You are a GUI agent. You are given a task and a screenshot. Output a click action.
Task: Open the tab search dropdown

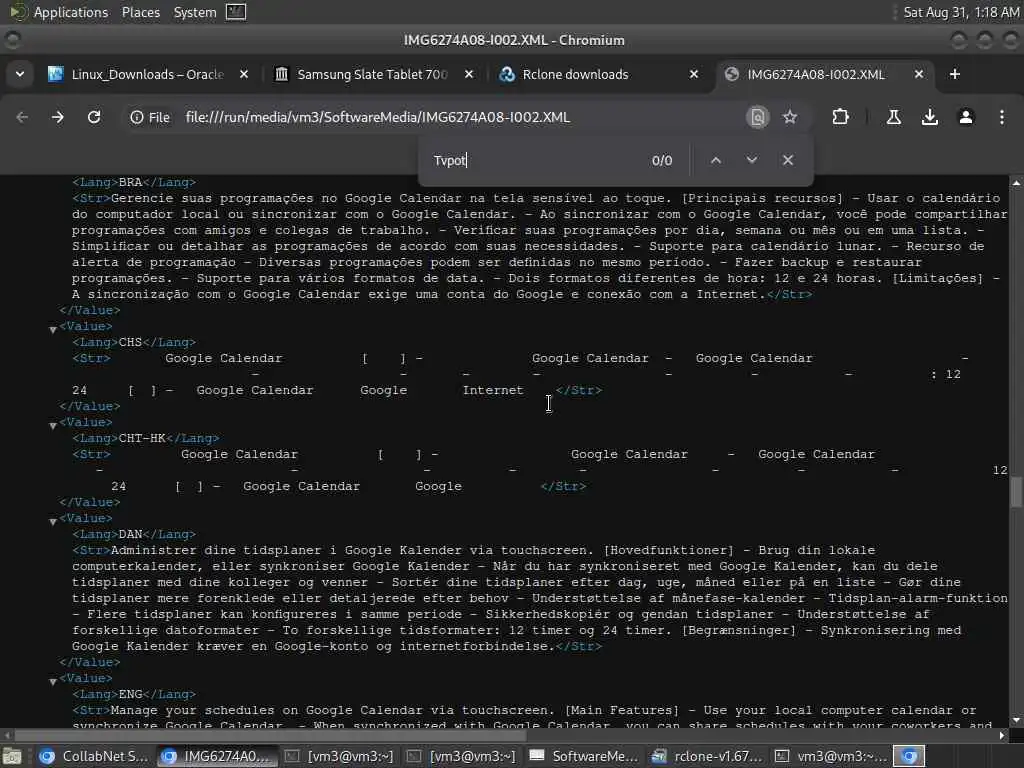coord(20,74)
